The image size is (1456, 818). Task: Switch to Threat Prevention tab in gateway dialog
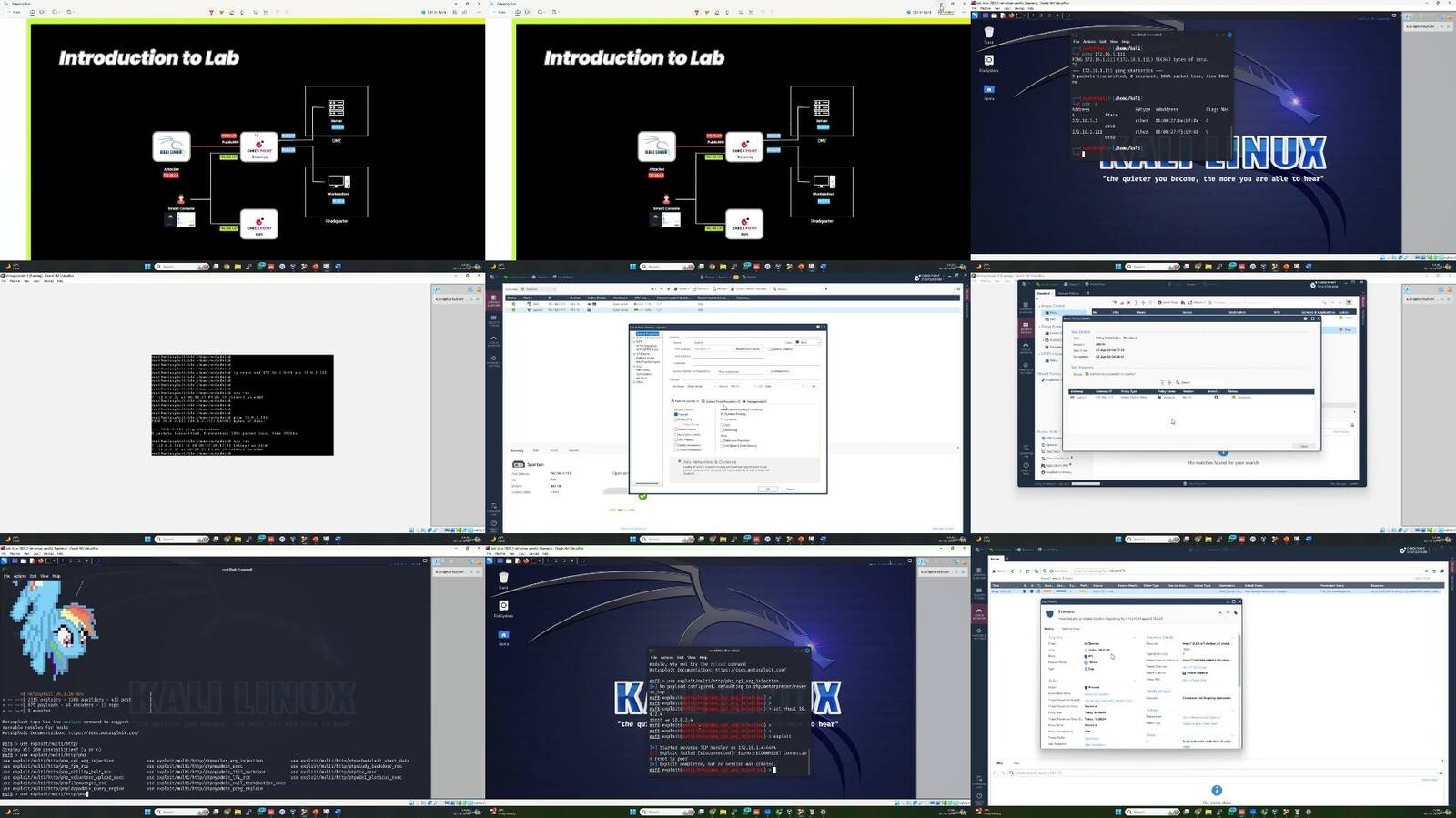pyautogui.click(x=721, y=401)
